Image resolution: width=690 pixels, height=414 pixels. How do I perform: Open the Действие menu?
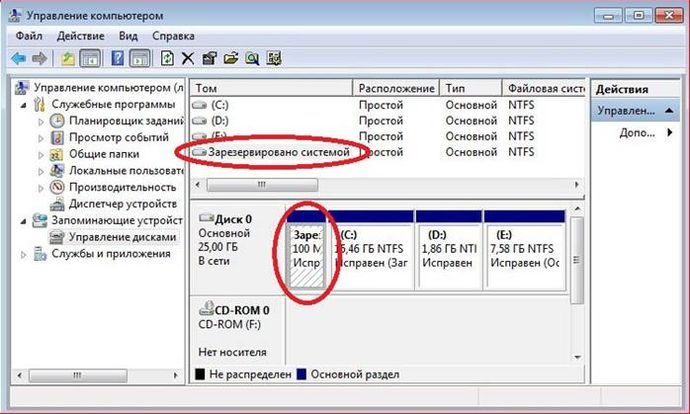point(81,36)
